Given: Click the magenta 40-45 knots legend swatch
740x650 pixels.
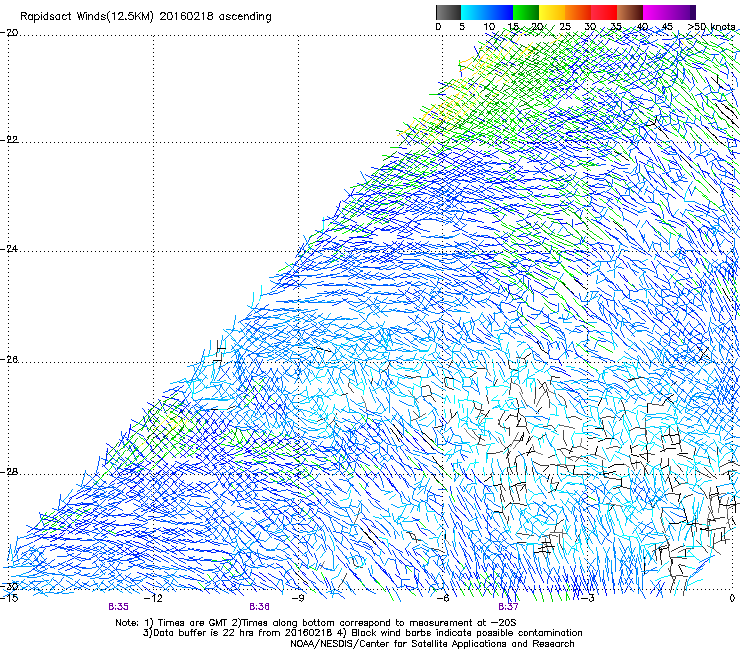Looking at the screenshot, I should pos(656,12).
